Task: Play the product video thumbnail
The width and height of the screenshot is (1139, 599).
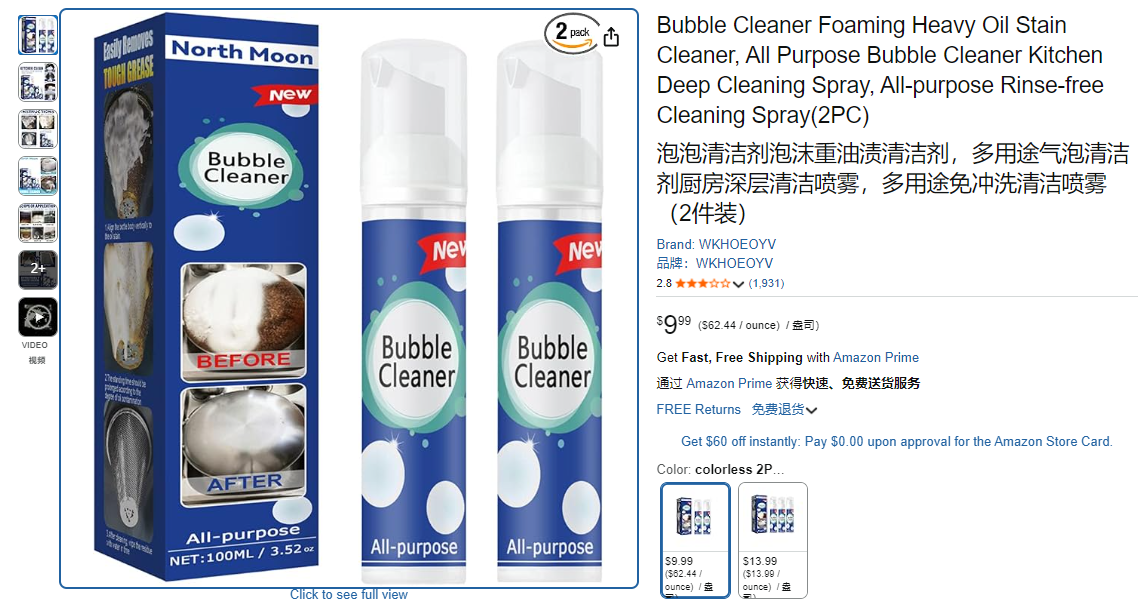Action: point(38,317)
